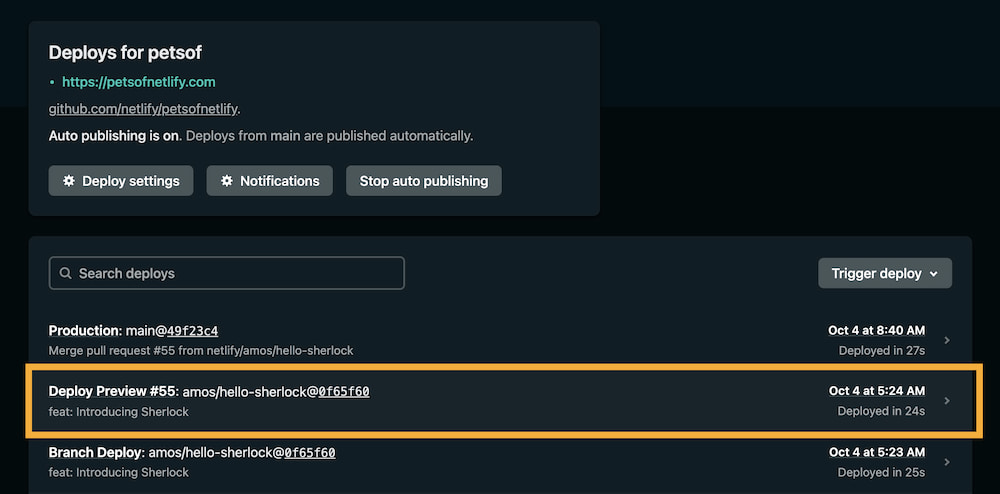
Task: Expand the Branch Deploy row chevron
Action: [x=947, y=462]
